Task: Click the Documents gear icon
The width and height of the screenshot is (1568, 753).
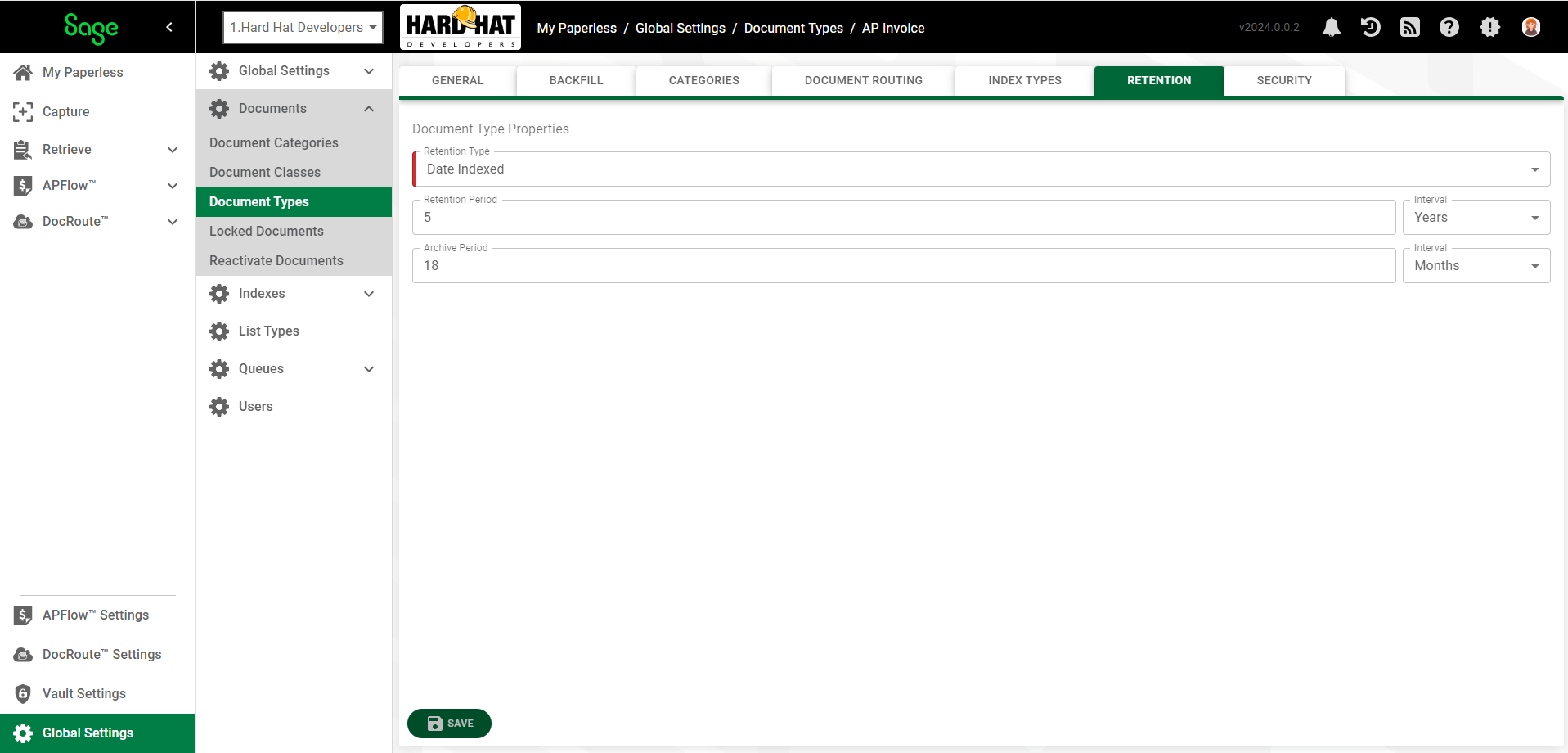Action: tap(219, 108)
